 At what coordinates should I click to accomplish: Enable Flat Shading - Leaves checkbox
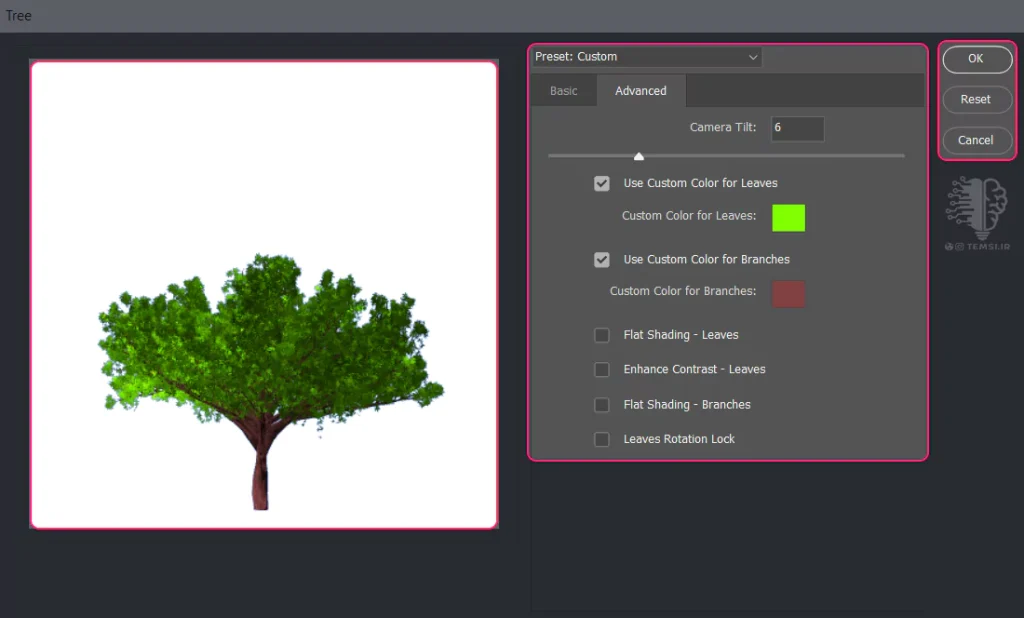tap(601, 335)
